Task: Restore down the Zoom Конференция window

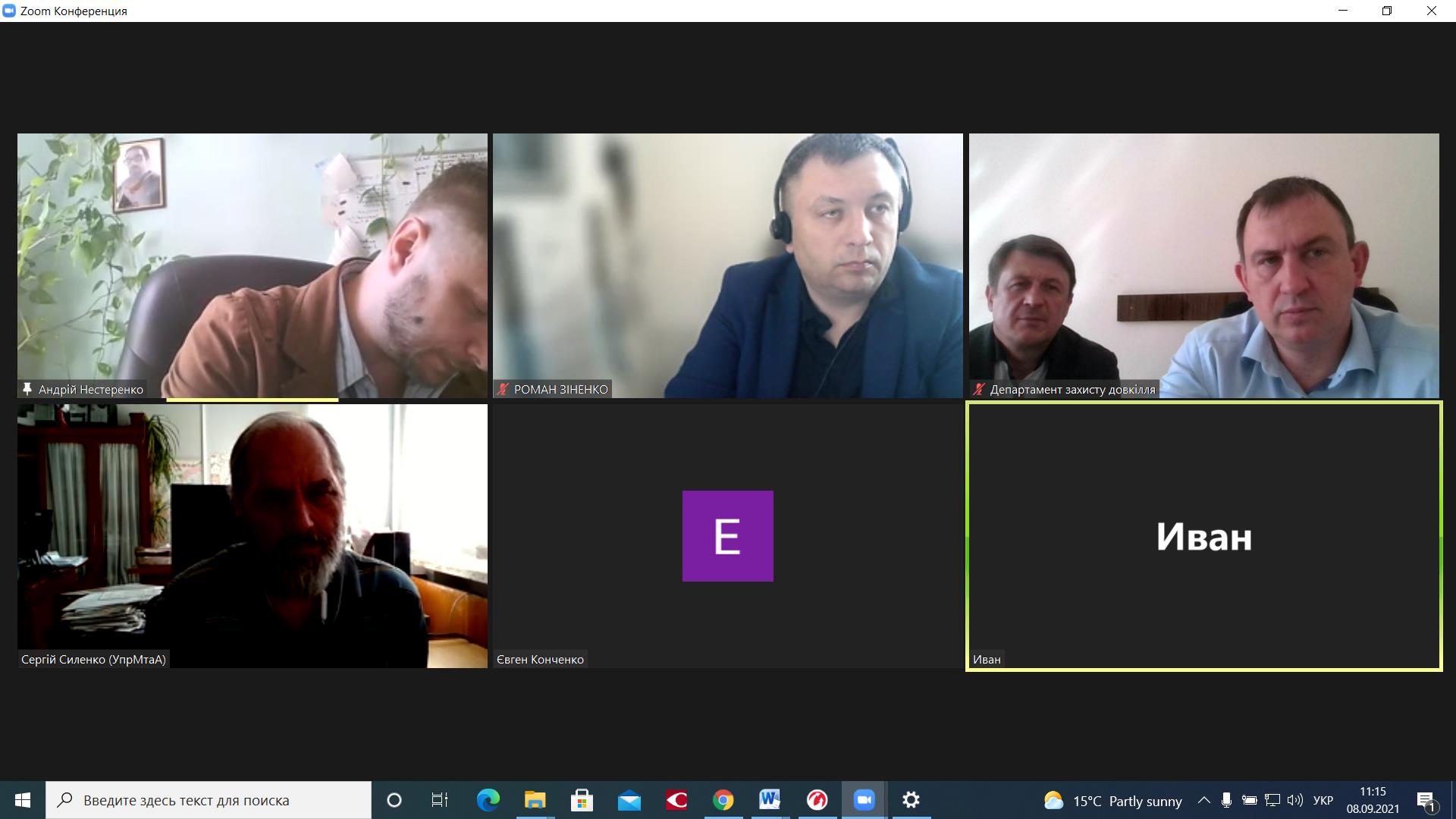Action: point(1387,11)
